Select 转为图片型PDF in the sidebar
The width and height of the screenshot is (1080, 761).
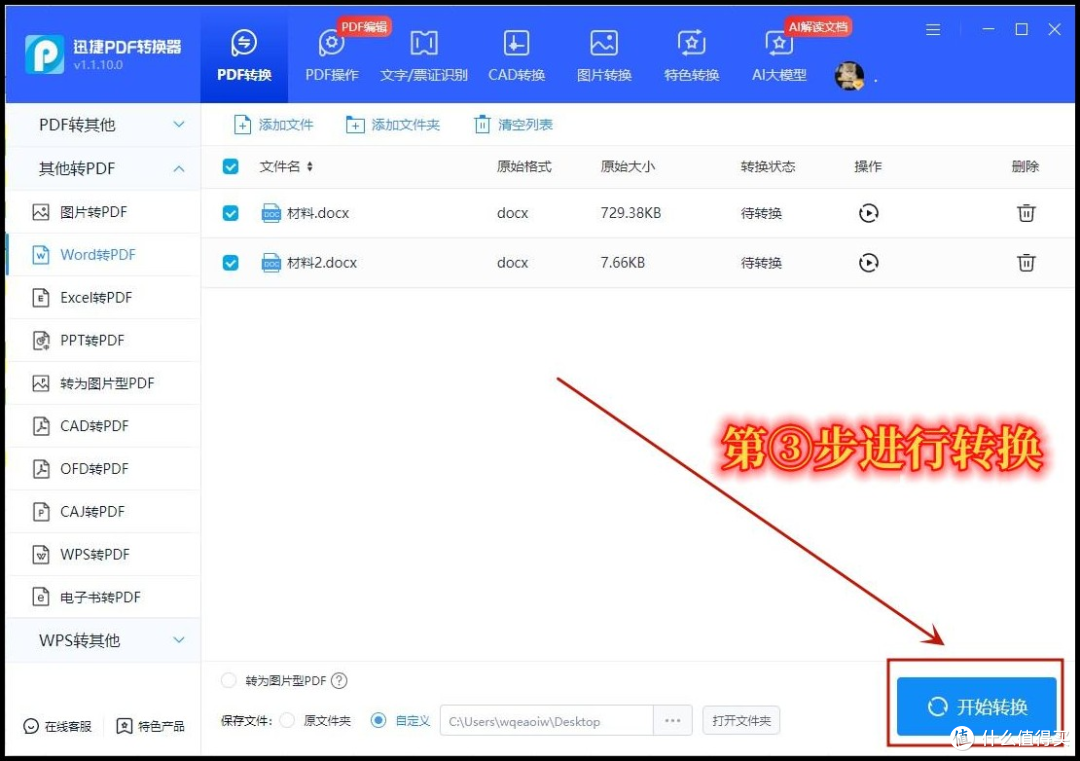[103, 383]
